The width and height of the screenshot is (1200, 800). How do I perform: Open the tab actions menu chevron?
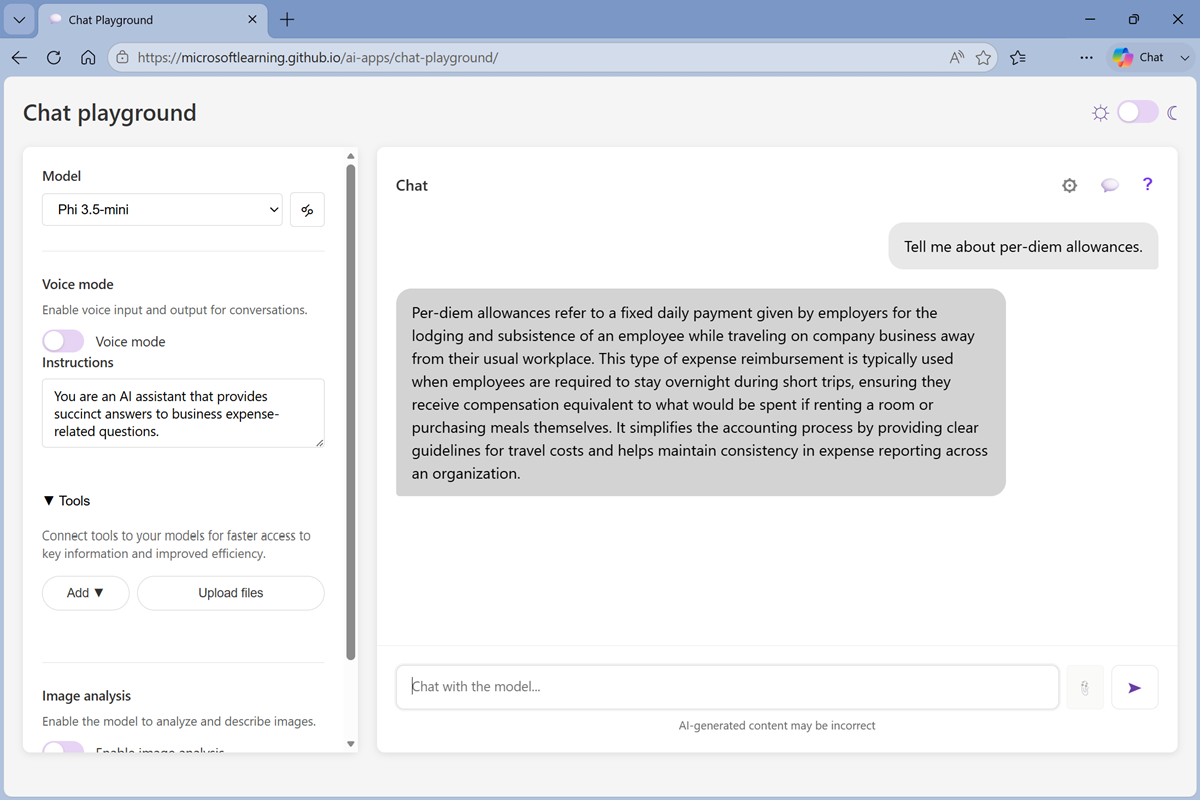[x=19, y=19]
